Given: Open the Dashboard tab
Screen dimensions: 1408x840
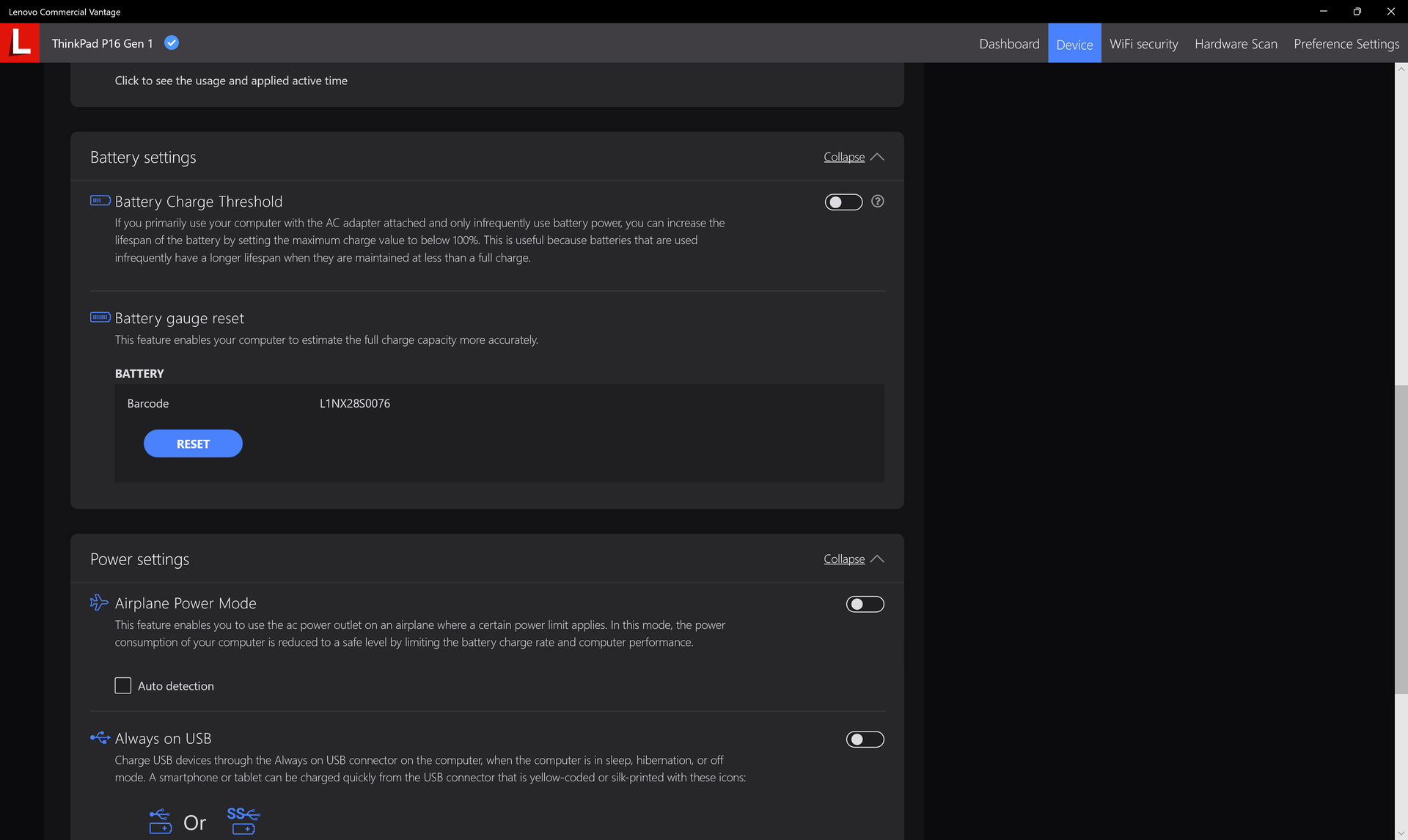Looking at the screenshot, I should click(1009, 44).
